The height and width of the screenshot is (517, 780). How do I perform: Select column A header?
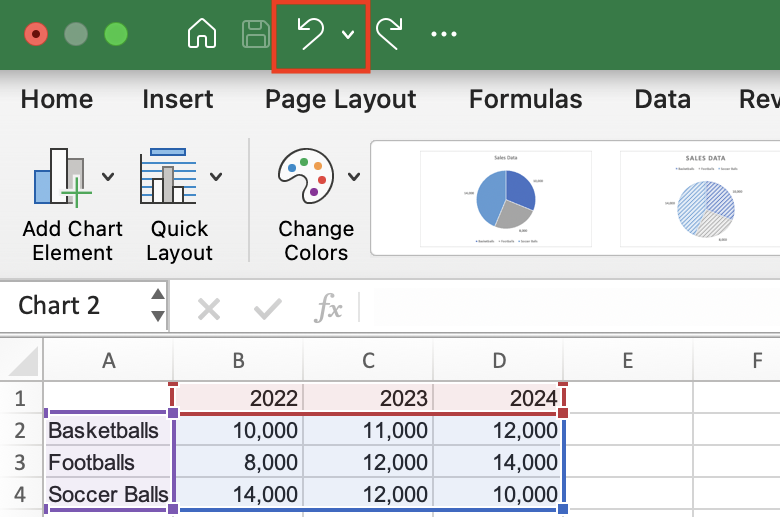108,360
